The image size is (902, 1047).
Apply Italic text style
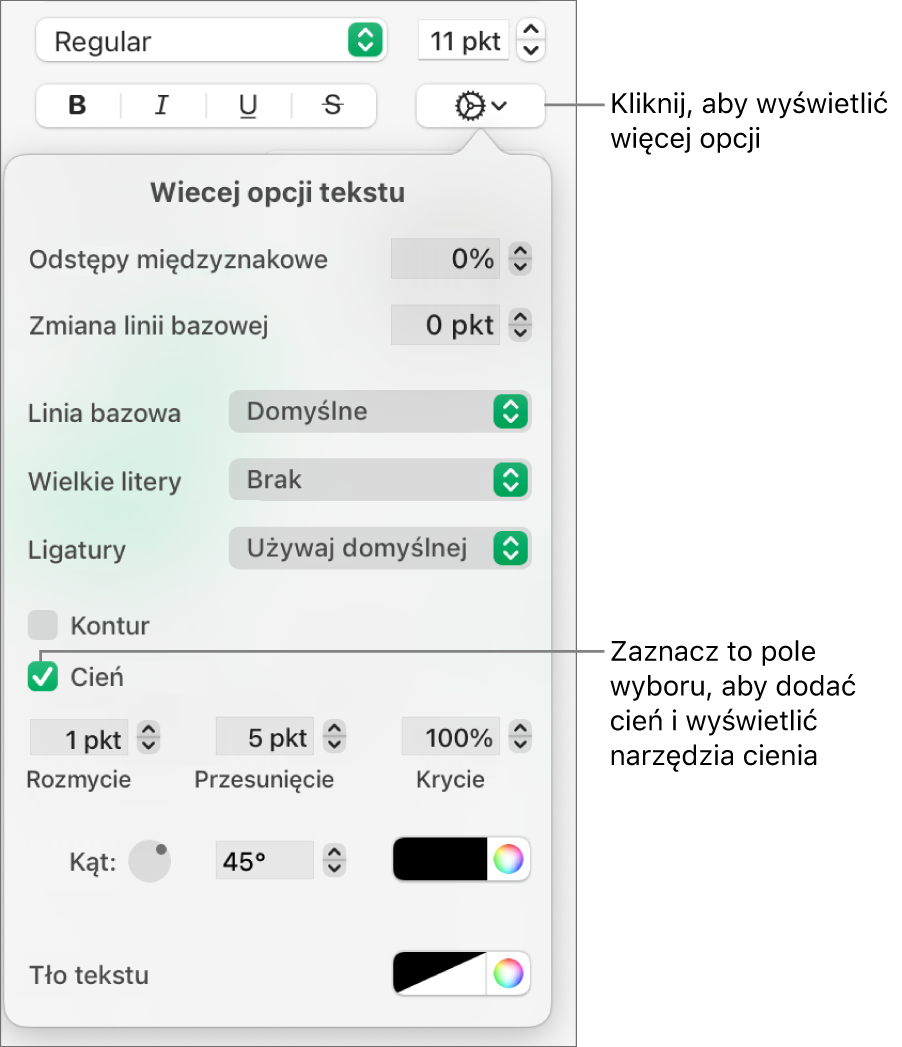(162, 106)
